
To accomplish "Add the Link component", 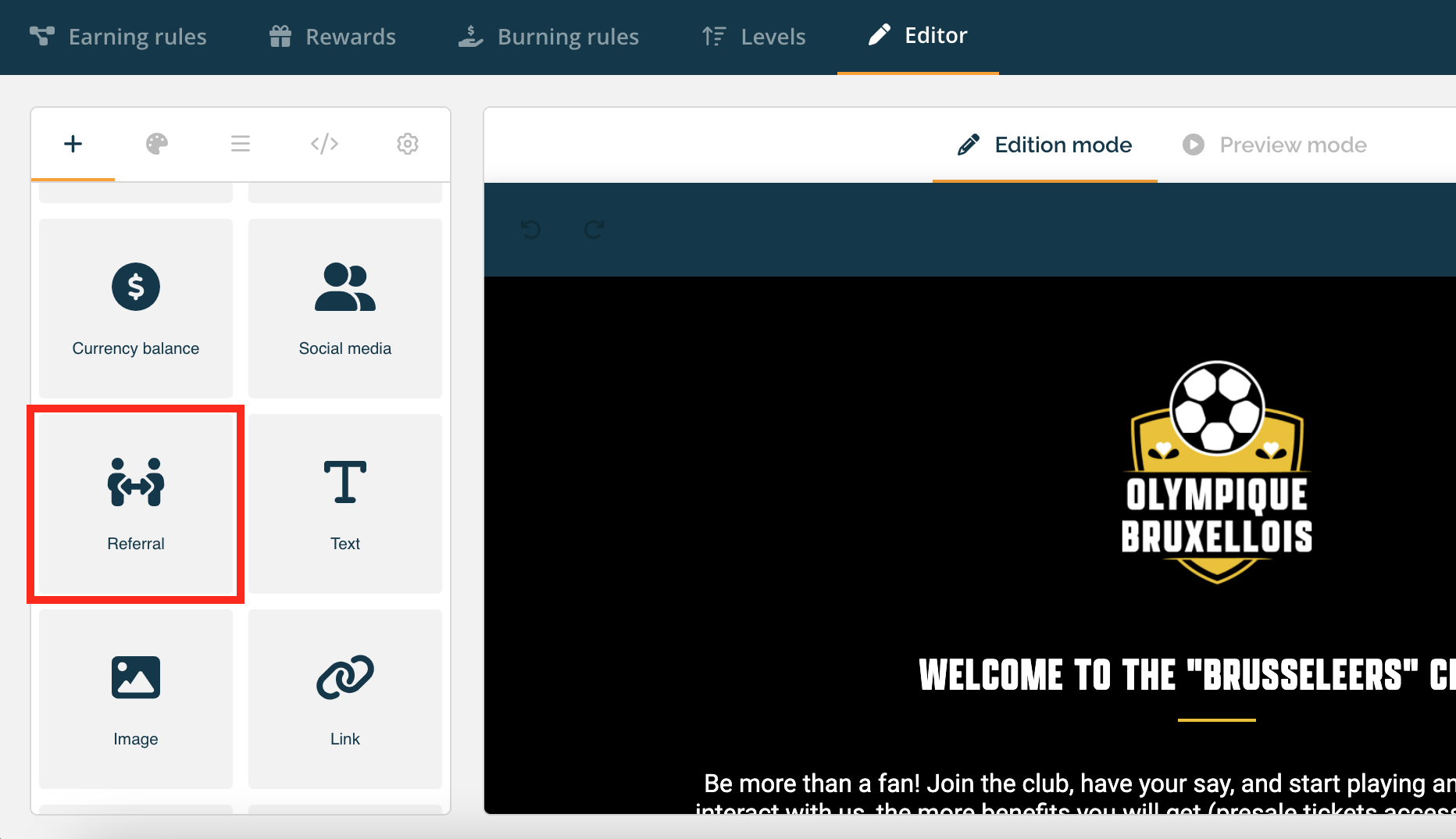I will click(x=345, y=699).
